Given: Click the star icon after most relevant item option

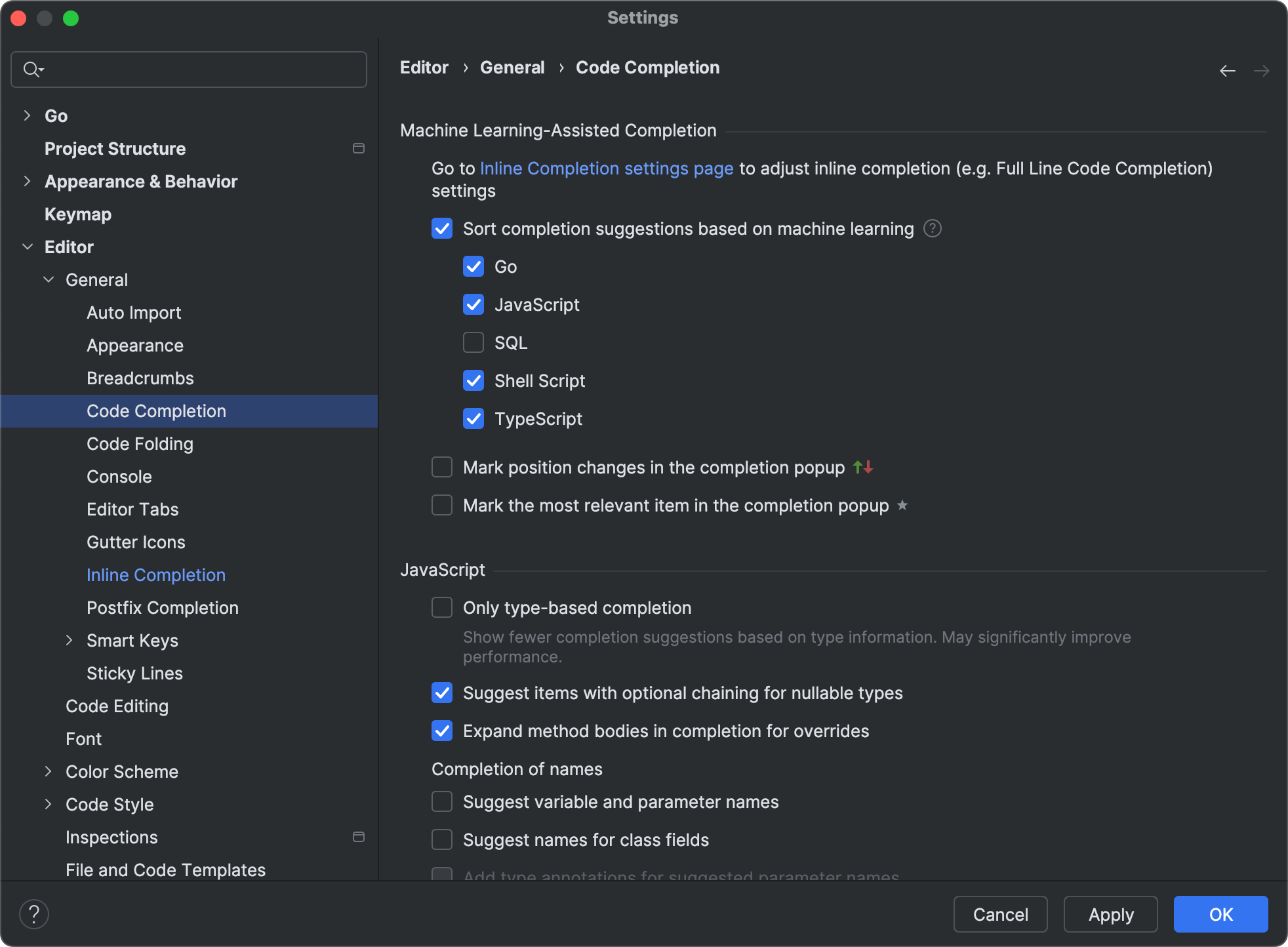Looking at the screenshot, I should click(903, 506).
